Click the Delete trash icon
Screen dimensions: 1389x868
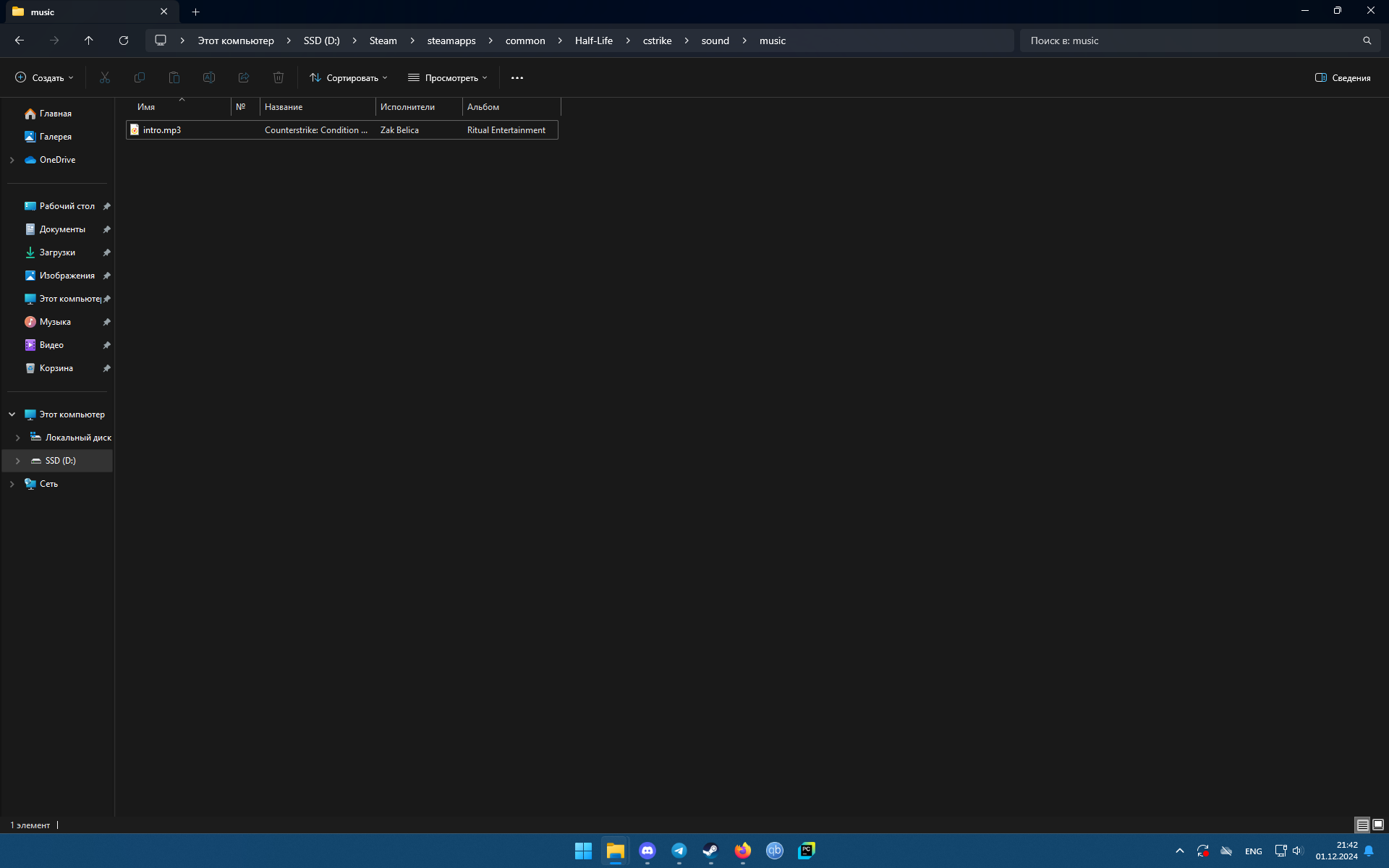279,77
